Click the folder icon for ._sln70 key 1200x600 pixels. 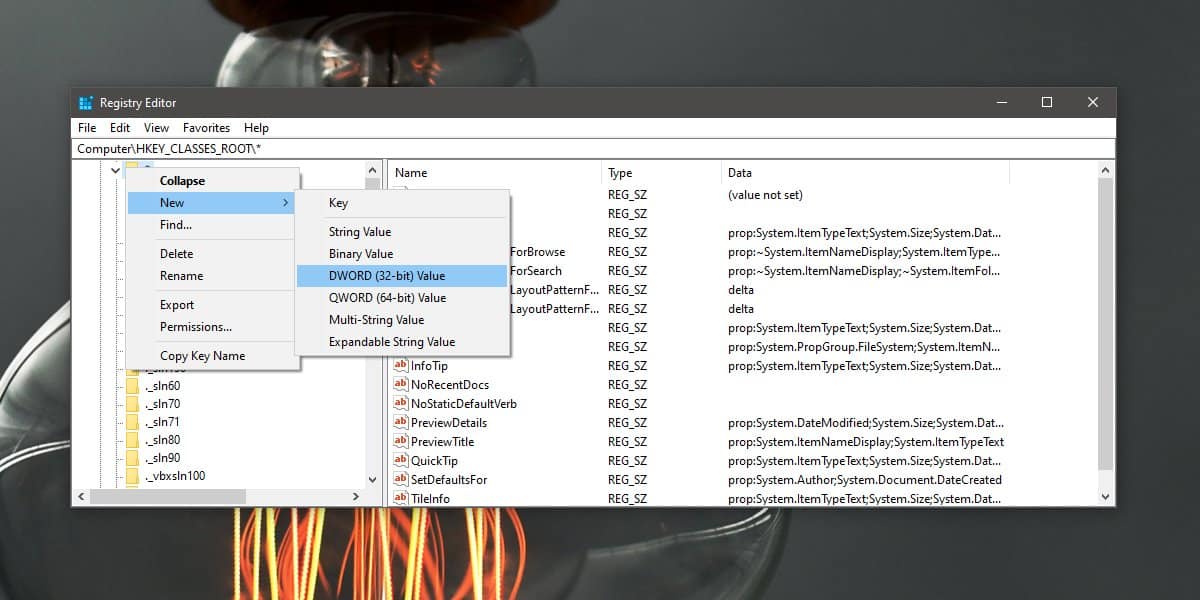[133, 404]
